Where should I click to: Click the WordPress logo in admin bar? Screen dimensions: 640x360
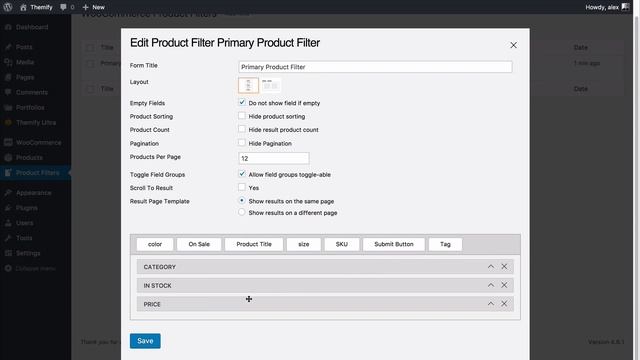(8, 7)
